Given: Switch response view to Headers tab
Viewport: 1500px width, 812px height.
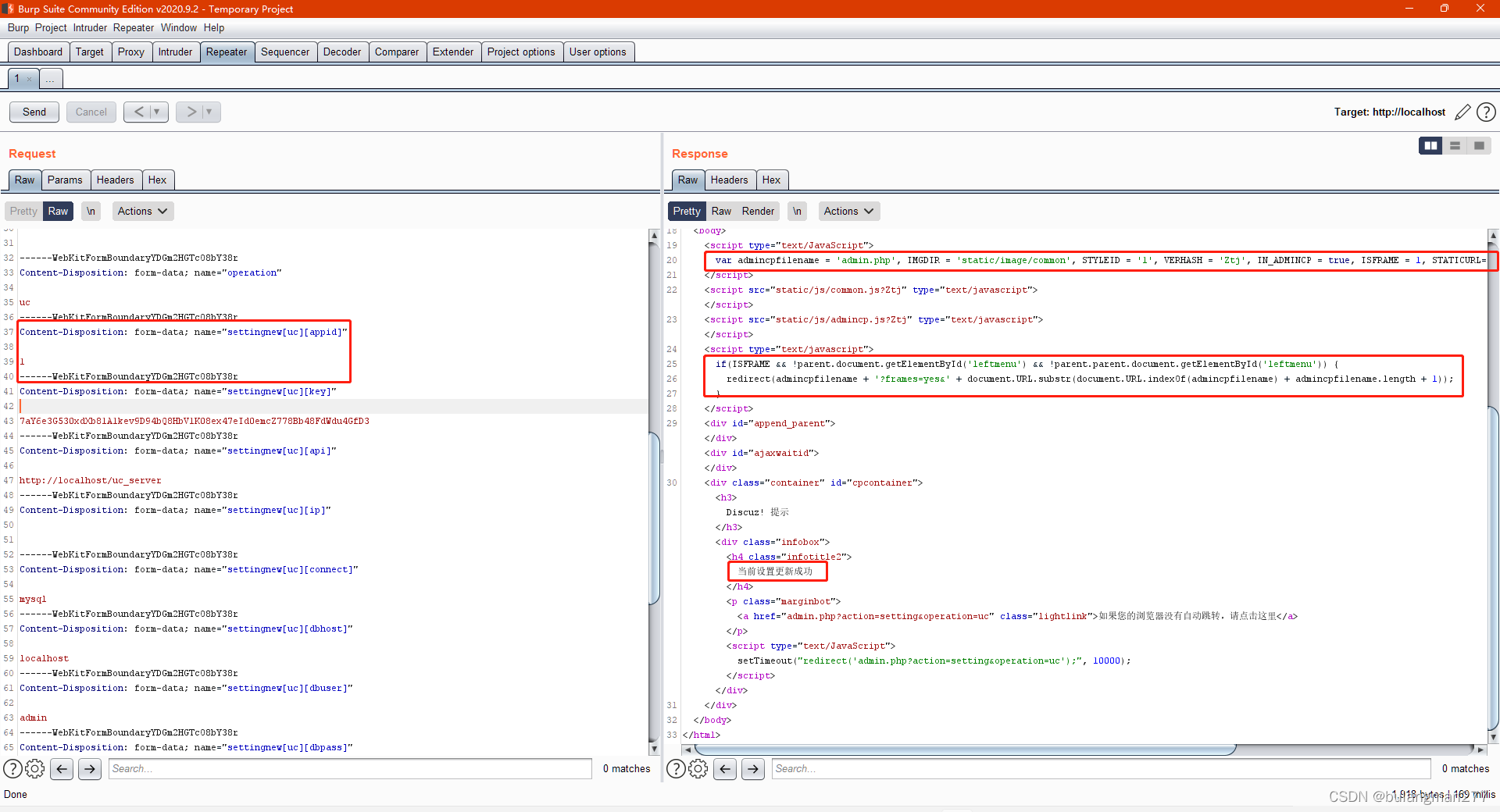Looking at the screenshot, I should point(729,180).
